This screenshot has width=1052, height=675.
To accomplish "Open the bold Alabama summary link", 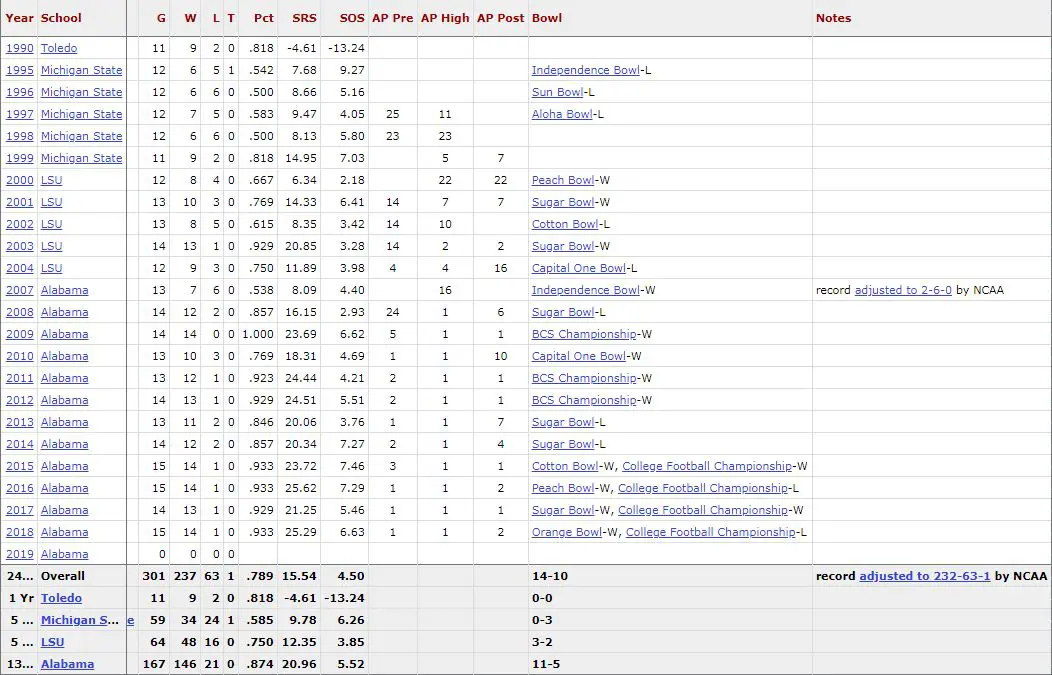I will (67, 664).
